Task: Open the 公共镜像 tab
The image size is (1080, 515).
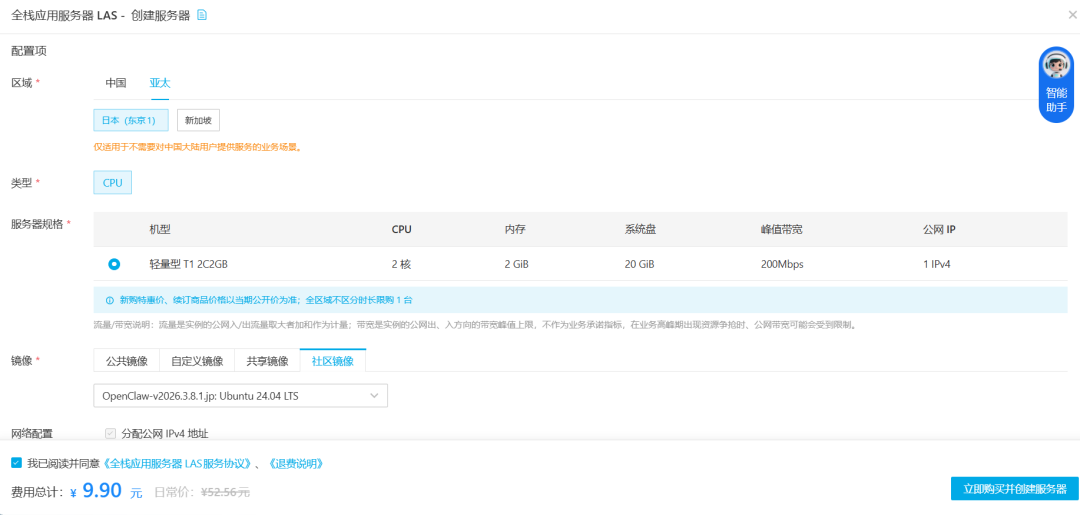Action: (x=127, y=360)
